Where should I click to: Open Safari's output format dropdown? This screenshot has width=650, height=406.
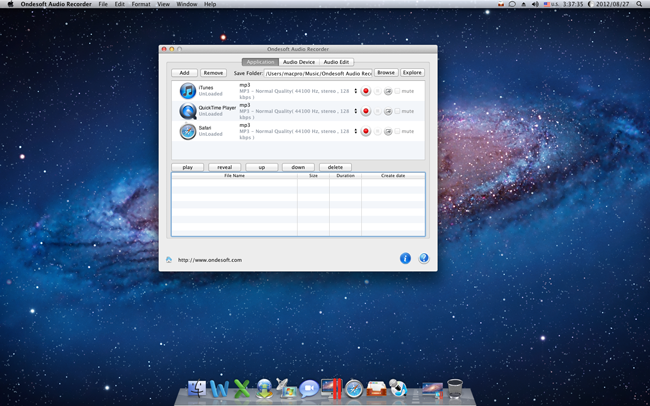pos(355,131)
